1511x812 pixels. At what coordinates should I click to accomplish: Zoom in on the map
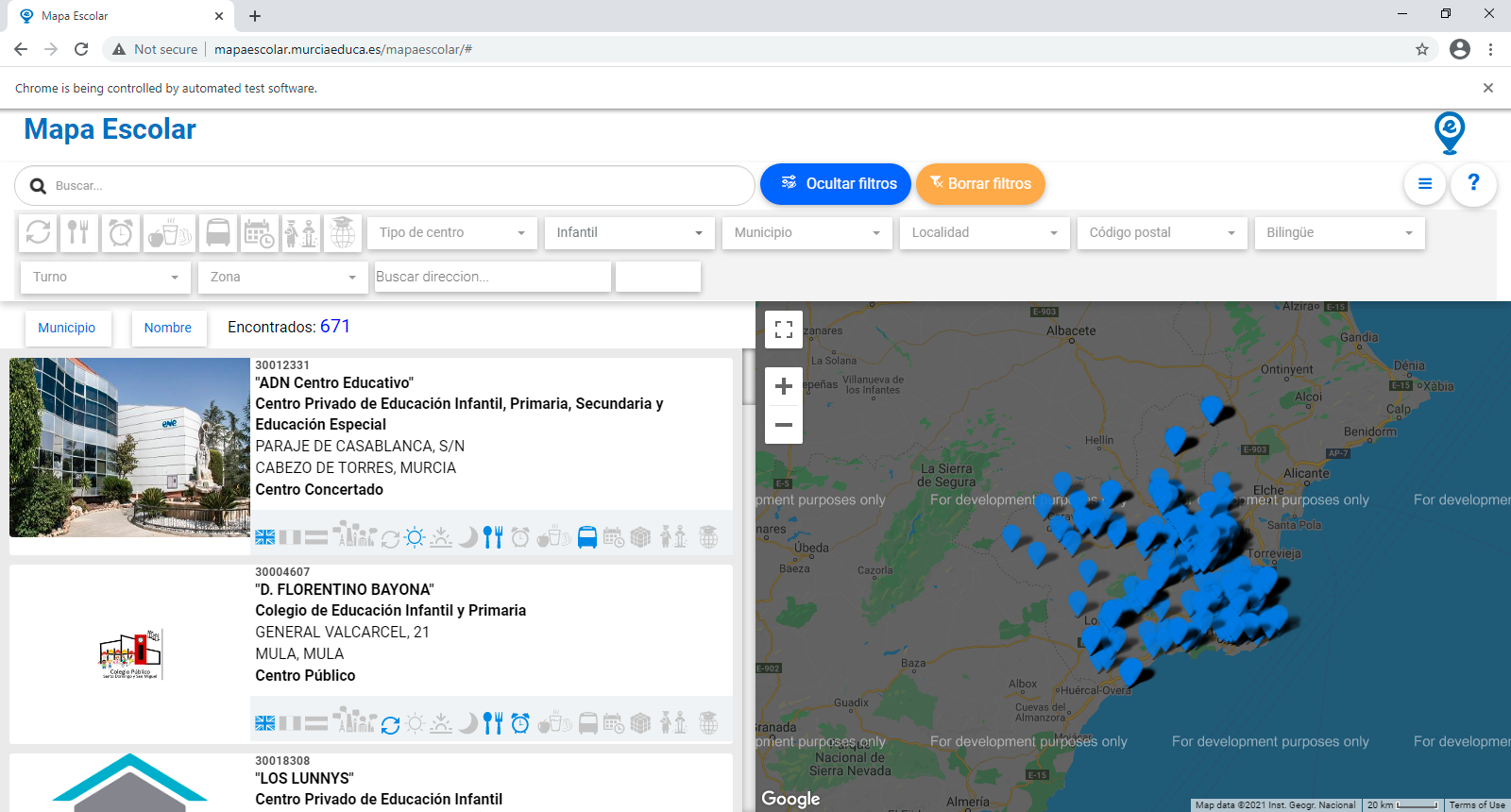[784, 386]
